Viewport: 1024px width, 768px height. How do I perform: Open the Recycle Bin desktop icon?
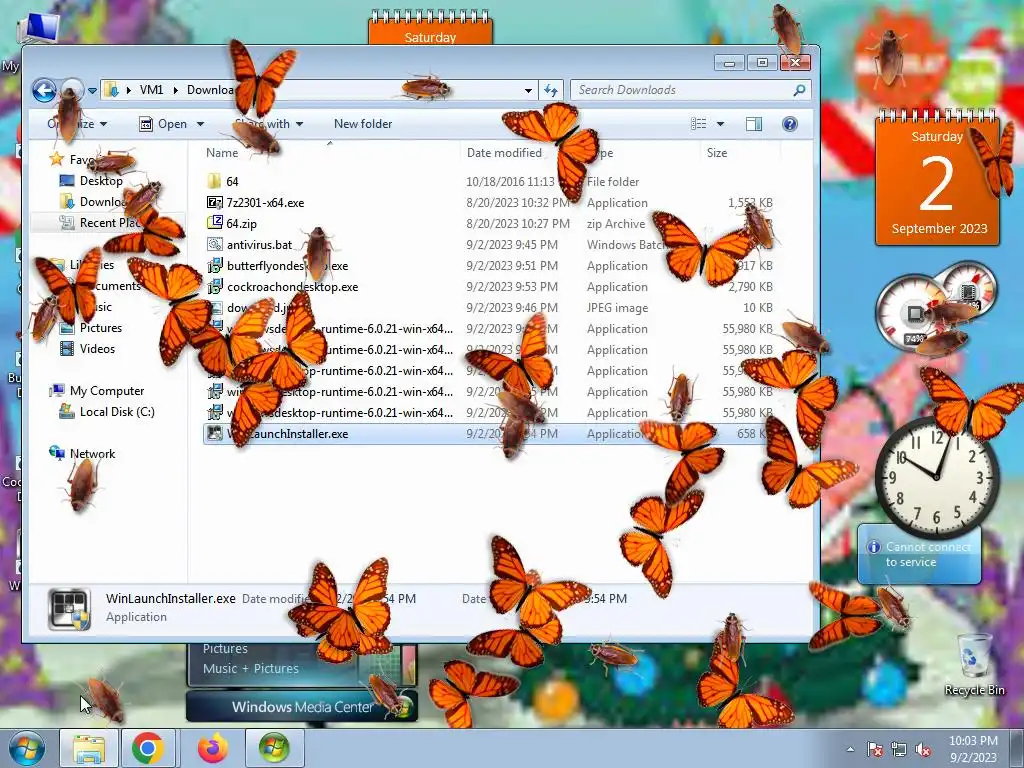[x=974, y=663]
